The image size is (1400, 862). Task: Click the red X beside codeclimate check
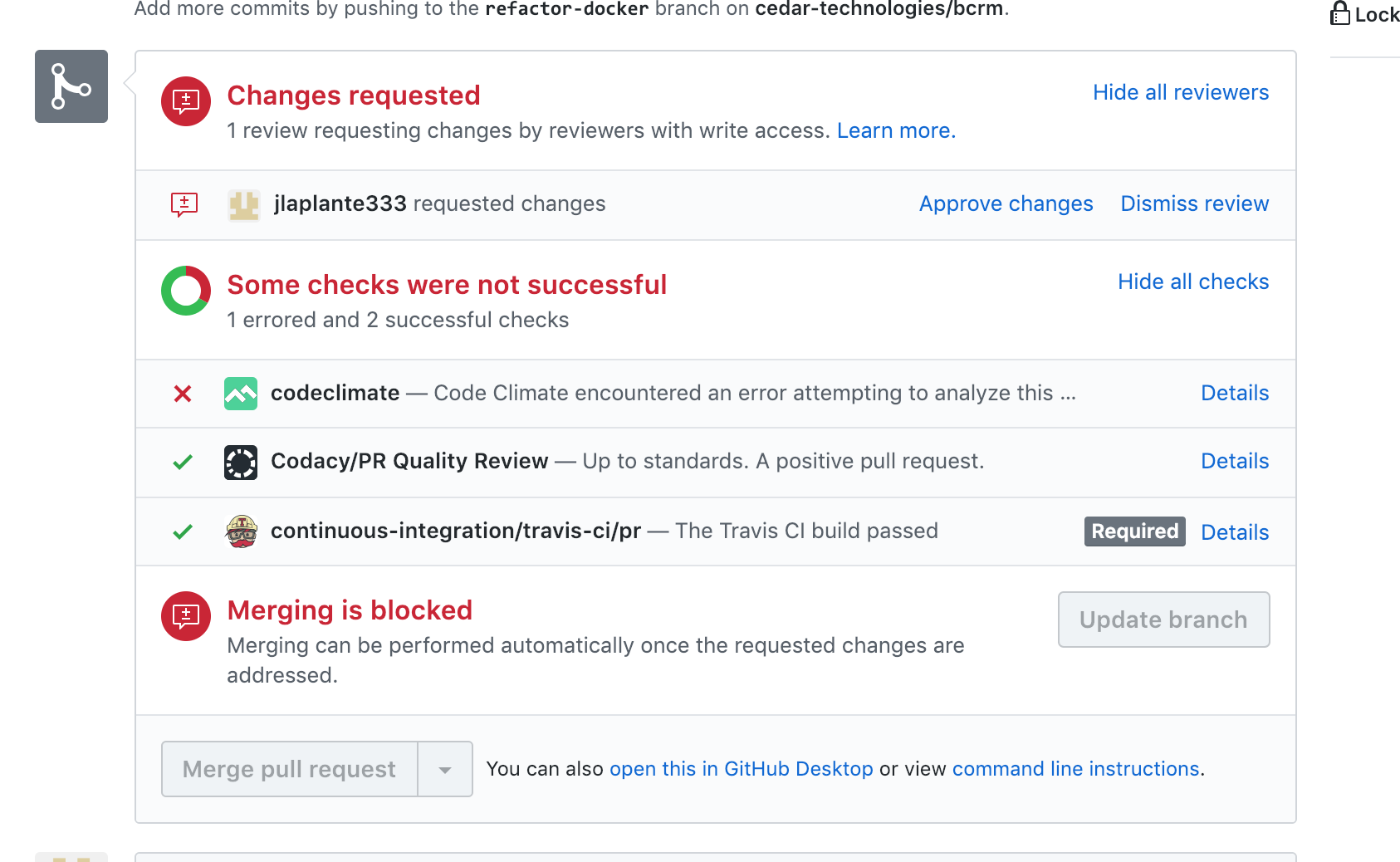(182, 394)
